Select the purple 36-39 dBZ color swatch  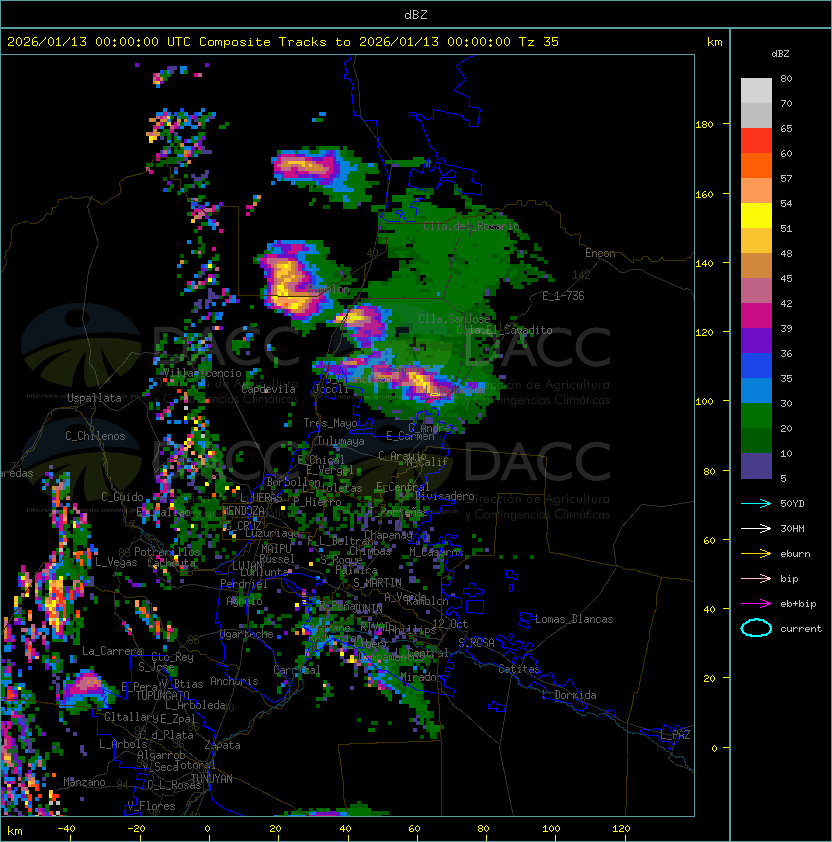point(756,340)
